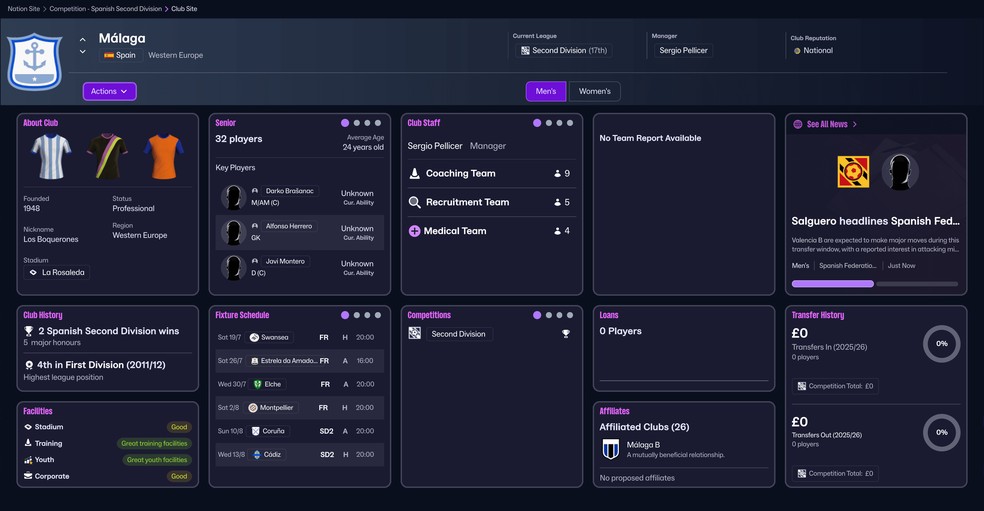Click the Recruitment Team magnifier icon

point(415,202)
